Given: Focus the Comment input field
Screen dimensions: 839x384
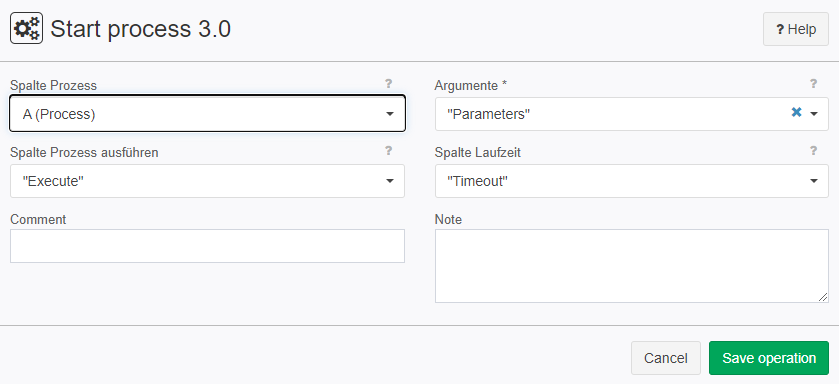Looking at the screenshot, I should coord(208,246).
